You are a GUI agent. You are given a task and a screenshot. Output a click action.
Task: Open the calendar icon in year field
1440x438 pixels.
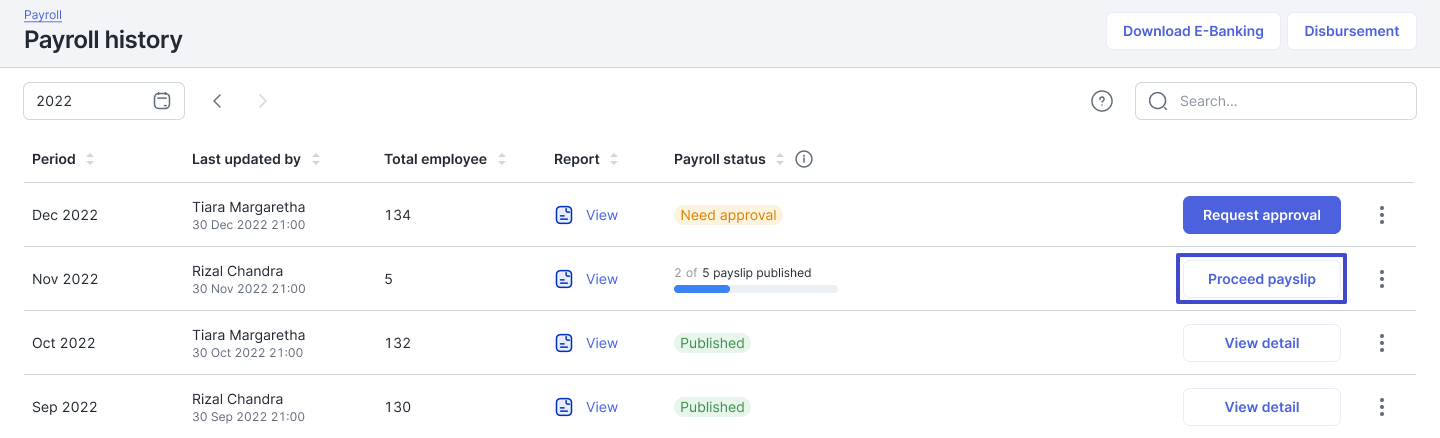tap(162, 101)
